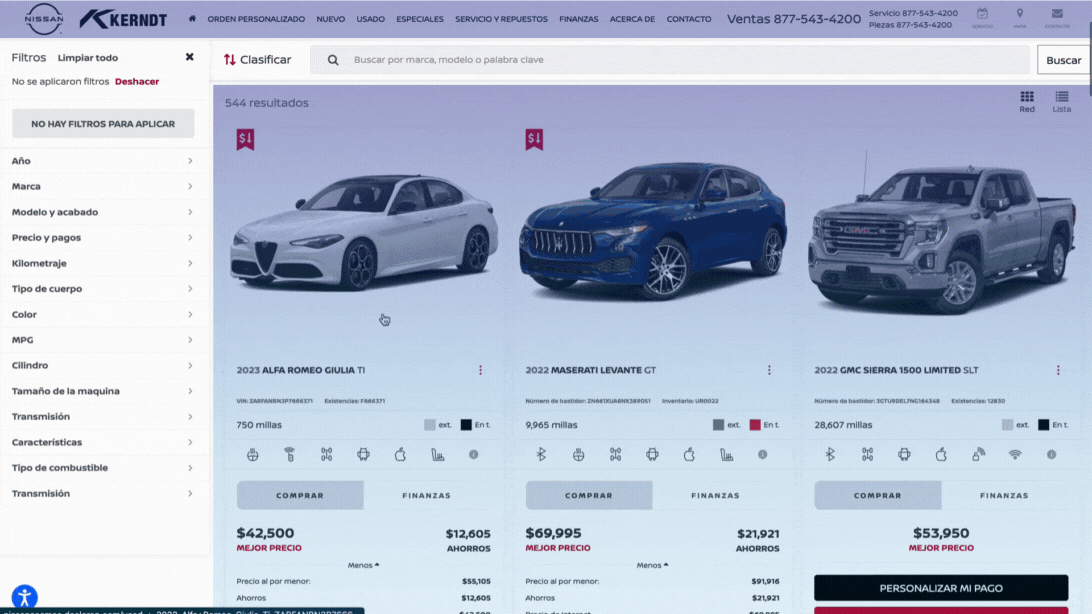Expand the Tamaño de la maquina filter

(x=102, y=391)
